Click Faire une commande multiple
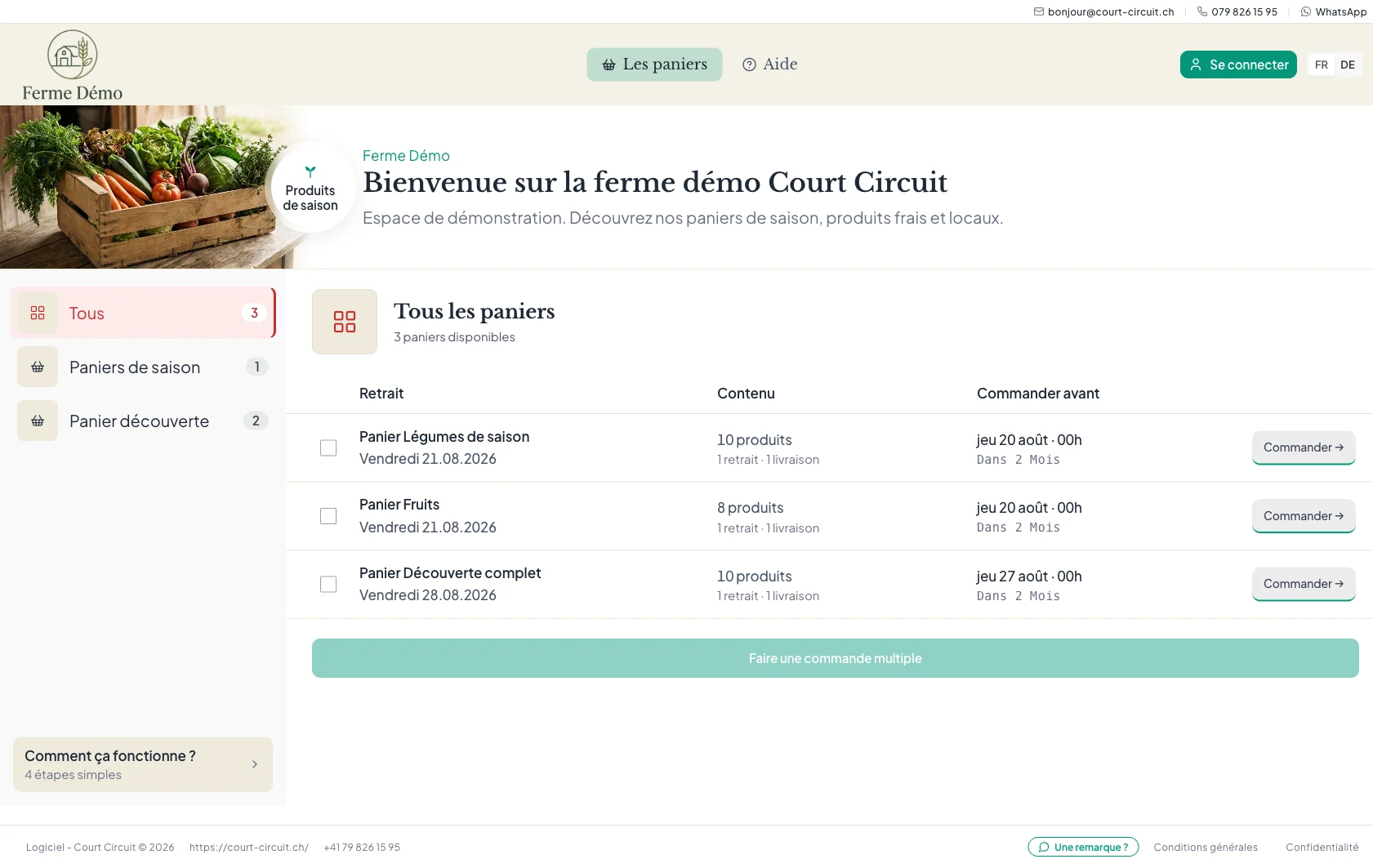Image resolution: width=1373 pixels, height=868 pixels. coord(836,658)
